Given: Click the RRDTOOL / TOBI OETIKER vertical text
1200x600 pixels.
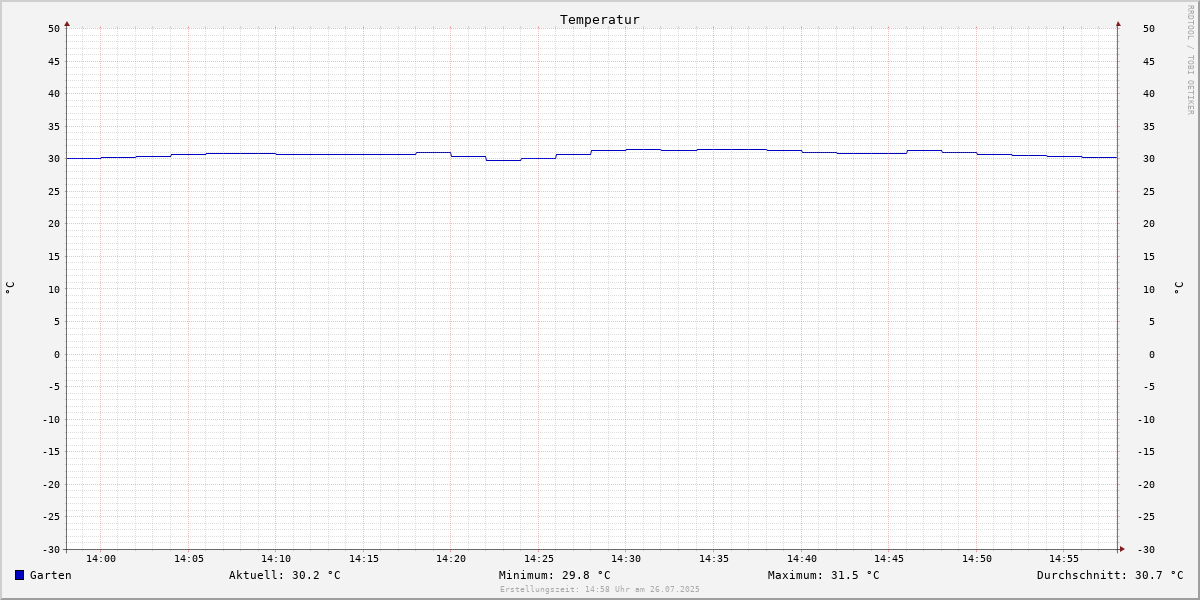Looking at the screenshot, I should (x=1190, y=60).
